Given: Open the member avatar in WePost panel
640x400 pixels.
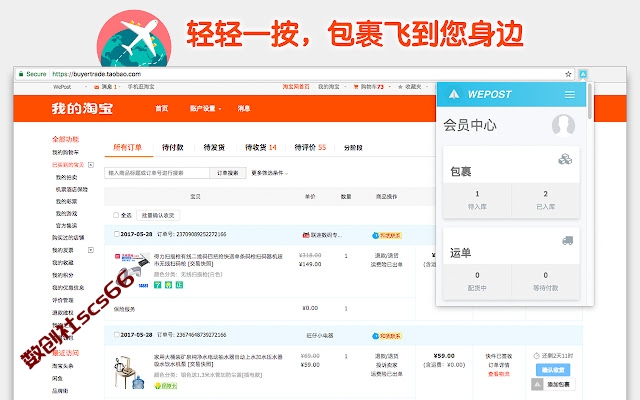Looking at the screenshot, I should [x=563, y=125].
